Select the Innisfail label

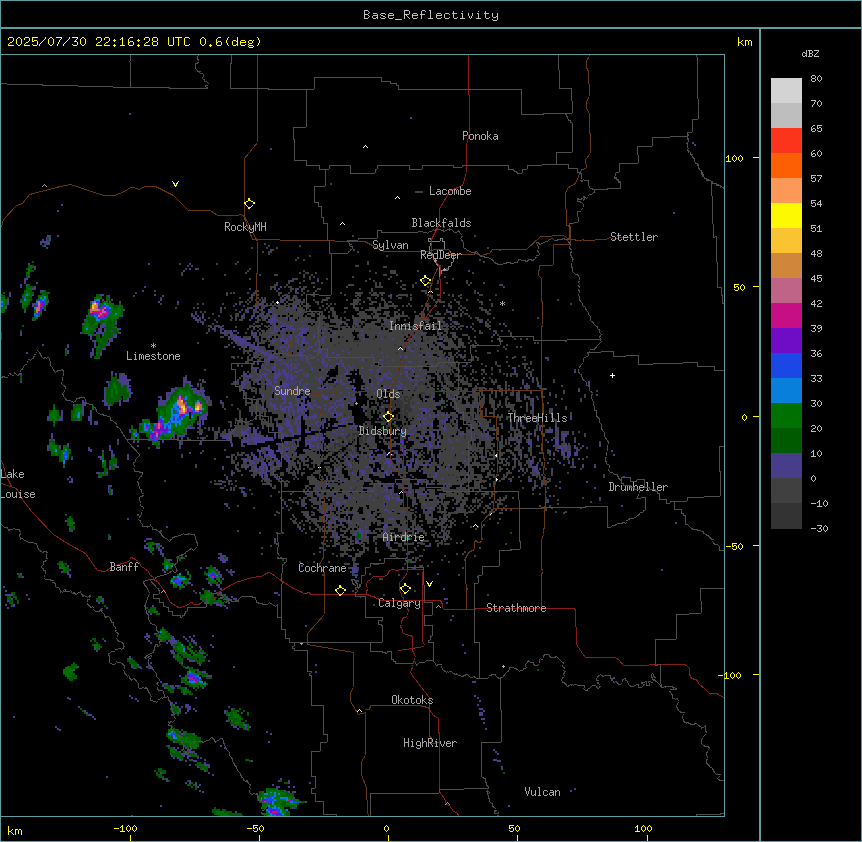tap(415, 326)
